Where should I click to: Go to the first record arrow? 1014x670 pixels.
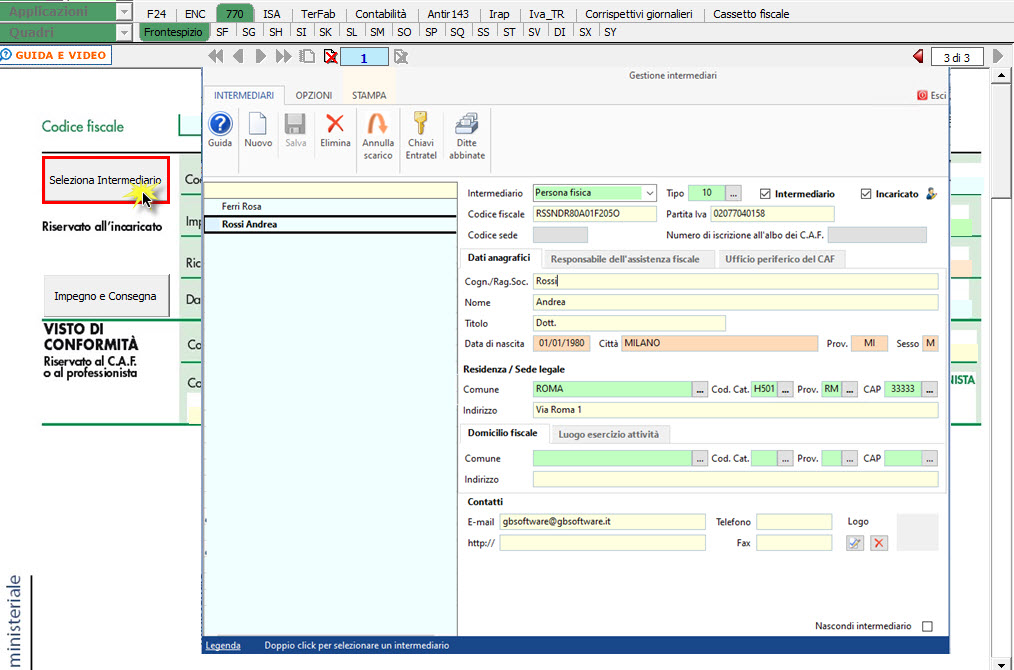point(215,56)
